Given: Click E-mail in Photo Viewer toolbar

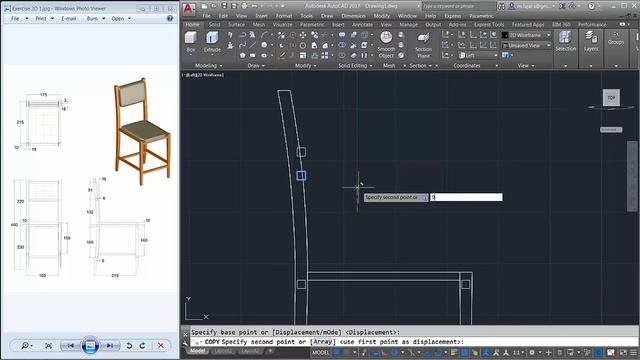Looking at the screenshot, I should pyautogui.click(x=69, y=18).
